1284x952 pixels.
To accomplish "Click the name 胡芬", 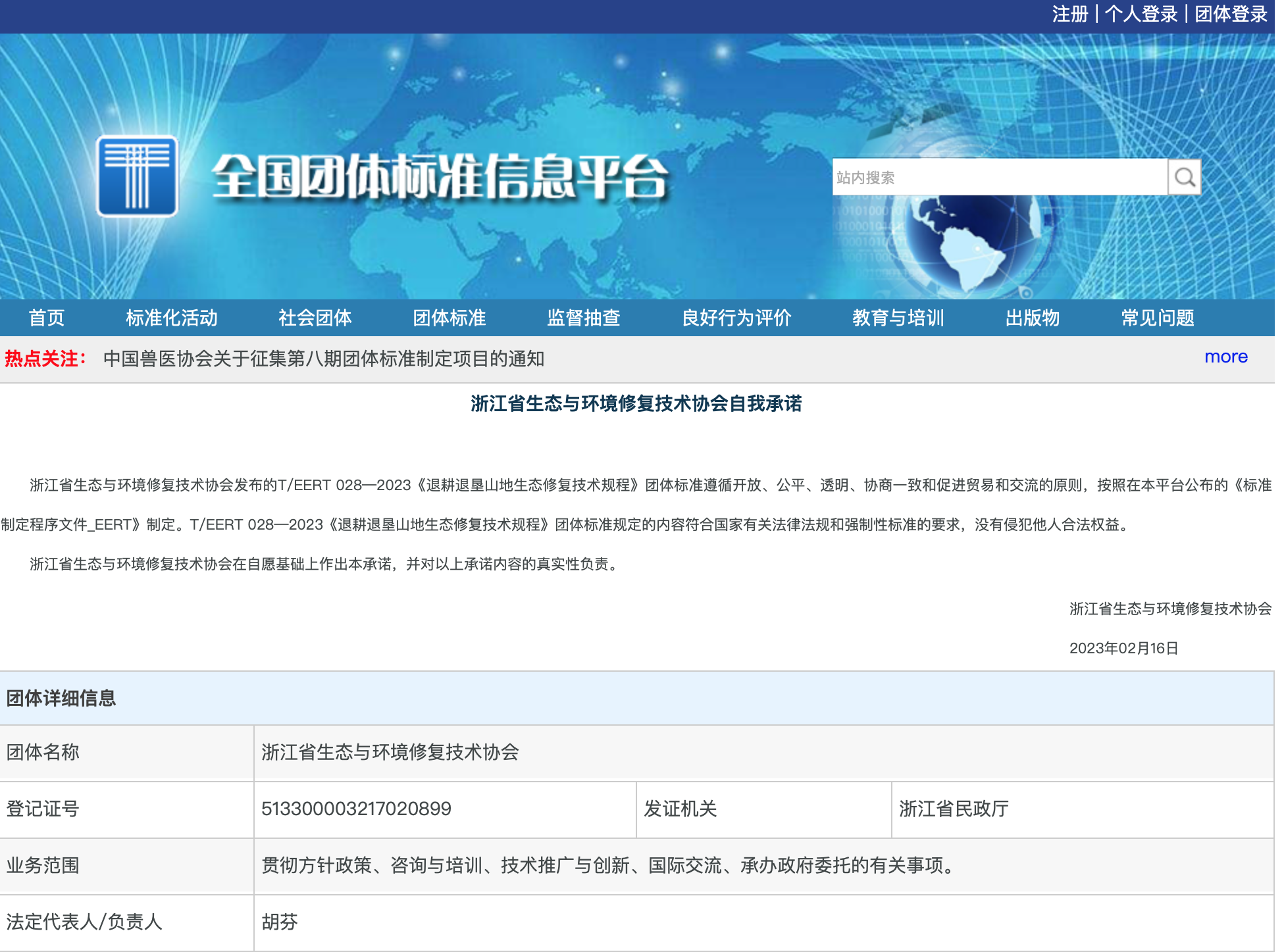I will (280, 922).
